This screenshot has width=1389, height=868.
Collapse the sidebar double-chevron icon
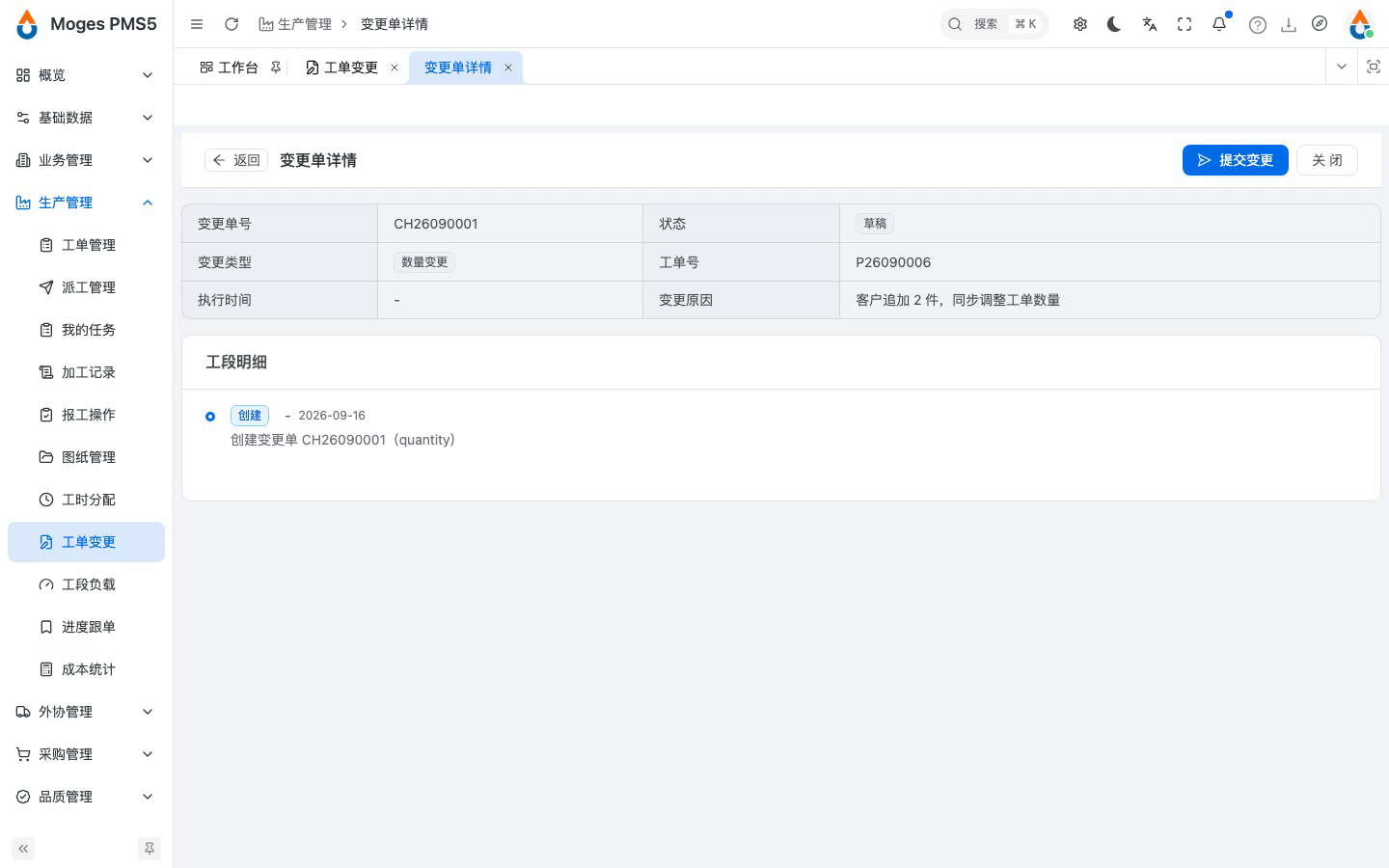pyautogui.click(x=23, y=849)
